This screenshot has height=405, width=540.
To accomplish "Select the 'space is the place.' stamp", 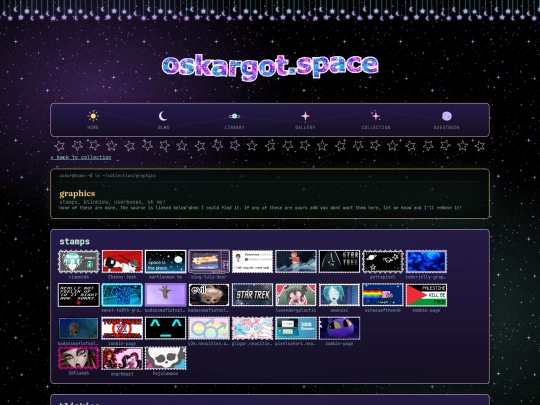I will [166, 262].
